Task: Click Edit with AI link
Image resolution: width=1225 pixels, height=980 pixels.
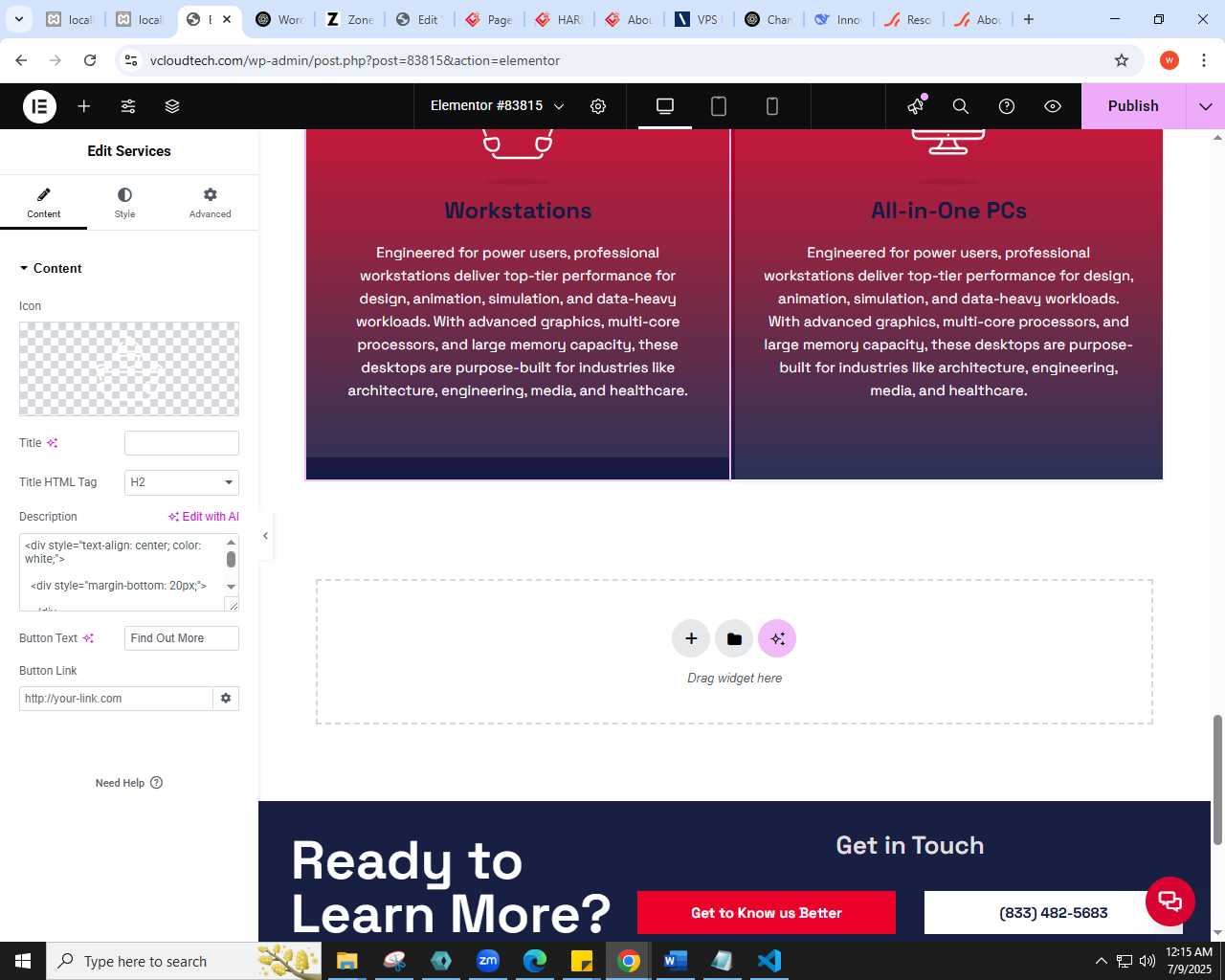Action: tap(204, 517)
